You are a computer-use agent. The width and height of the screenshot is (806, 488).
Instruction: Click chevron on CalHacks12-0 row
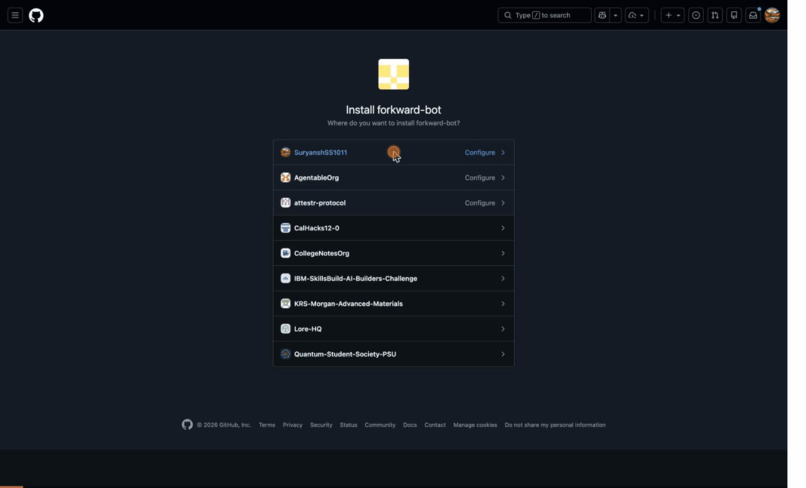point(503,228)
